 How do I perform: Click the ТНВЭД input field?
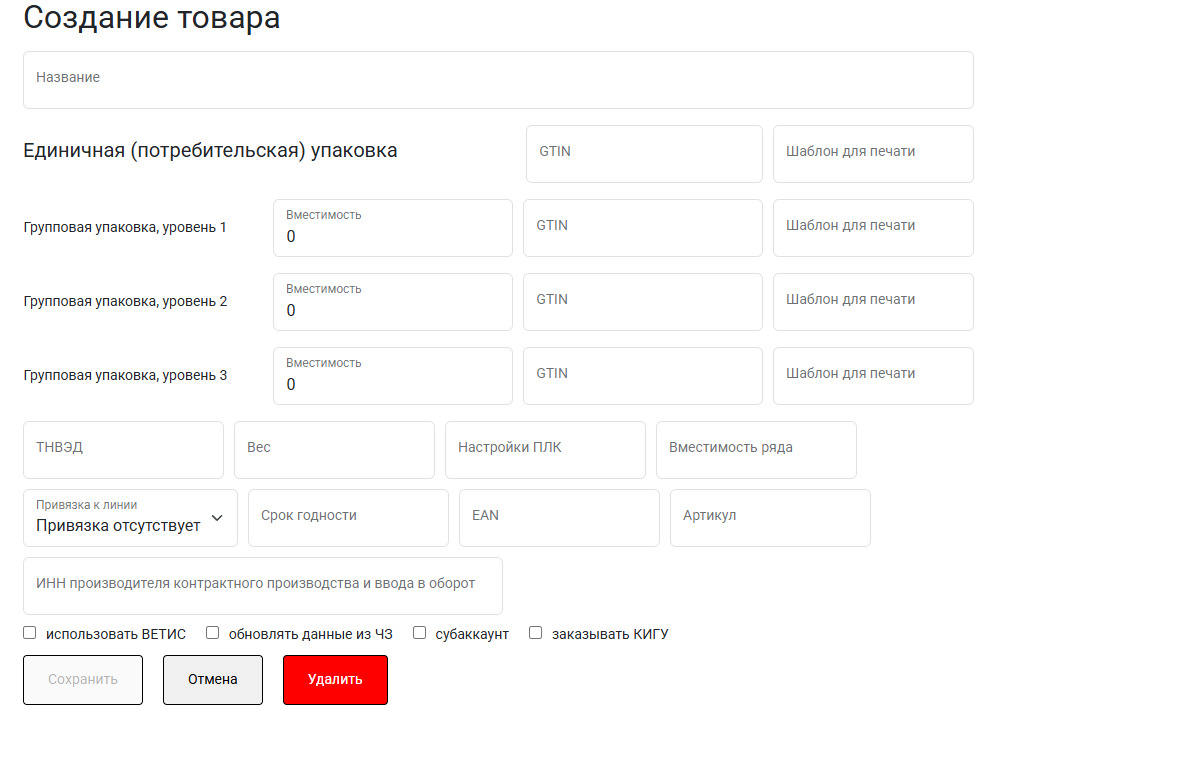[x=123, y=450]
